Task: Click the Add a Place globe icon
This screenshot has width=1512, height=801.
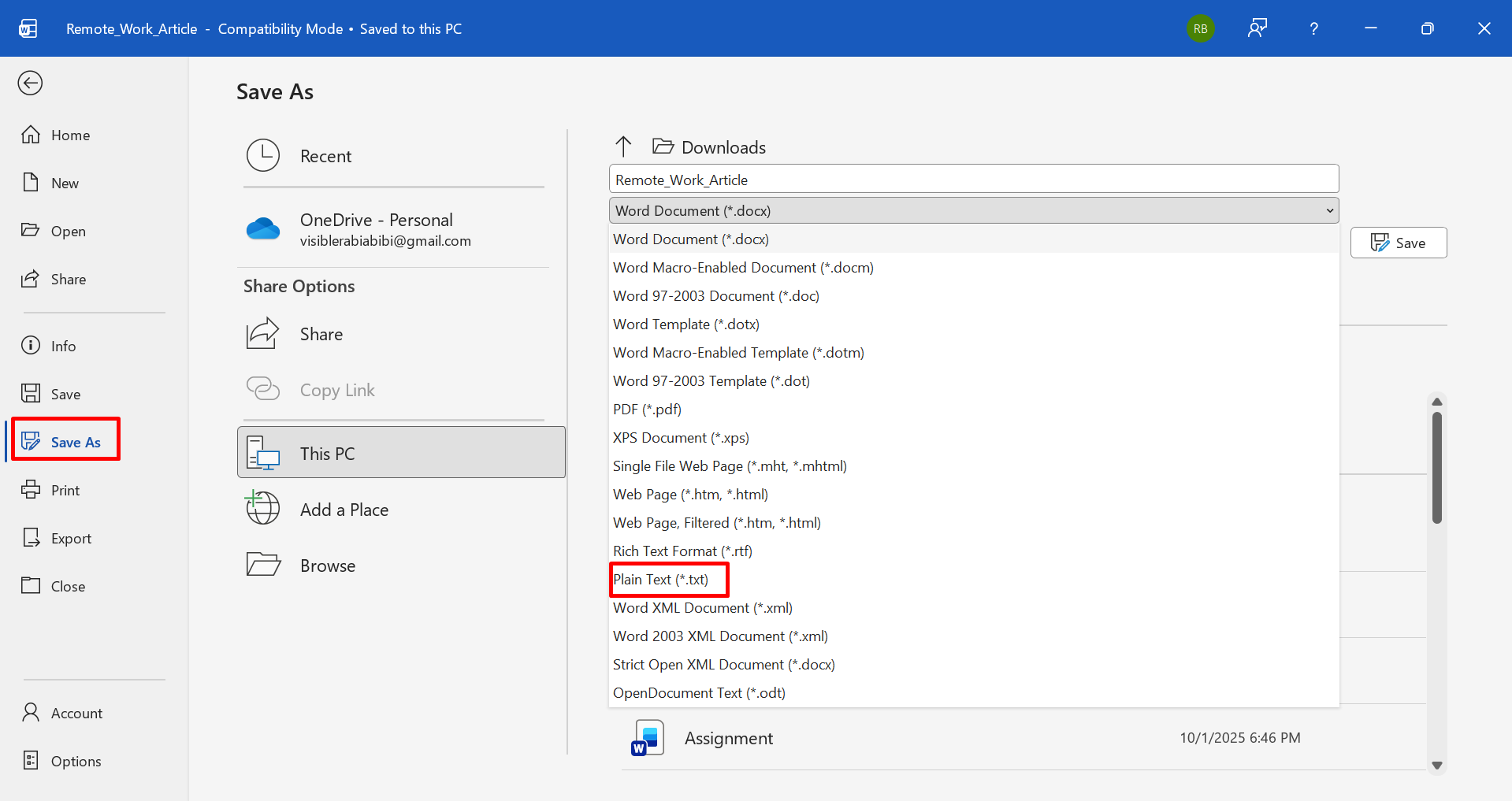Action: [x=262, y=508]
